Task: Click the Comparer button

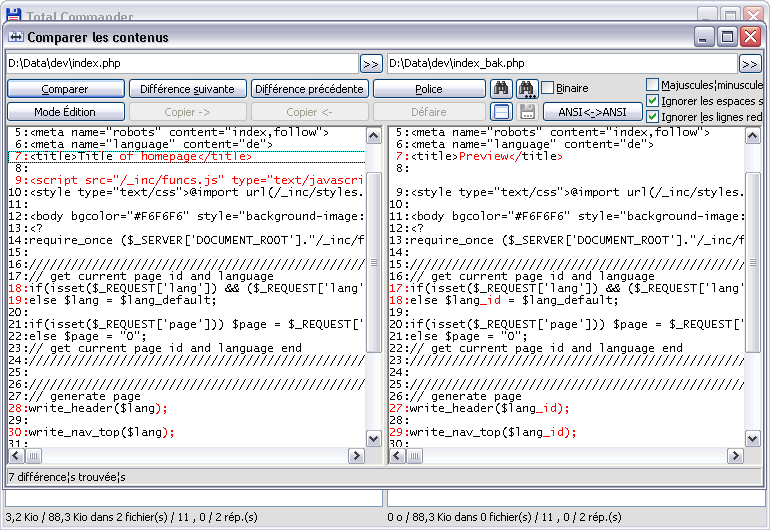Action: 66,89
